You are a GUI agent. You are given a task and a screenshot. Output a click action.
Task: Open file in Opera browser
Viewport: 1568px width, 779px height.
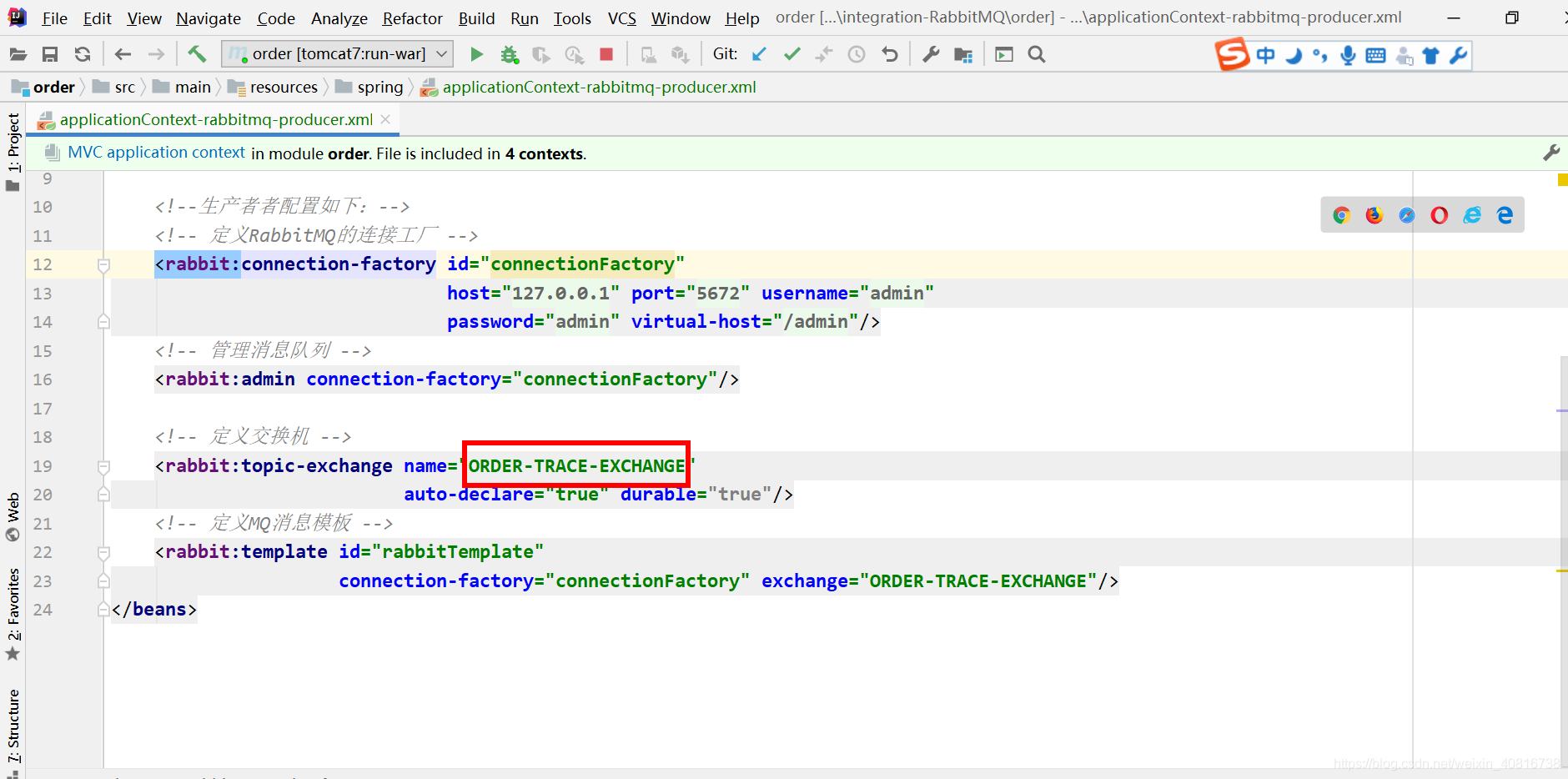tap(1439, 215)
